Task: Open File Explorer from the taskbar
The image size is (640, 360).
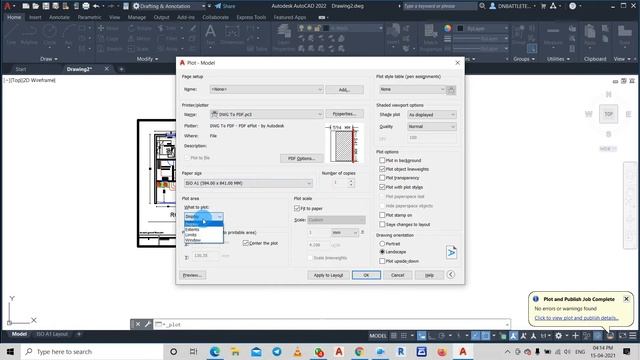Action: (x=236, y=351)
